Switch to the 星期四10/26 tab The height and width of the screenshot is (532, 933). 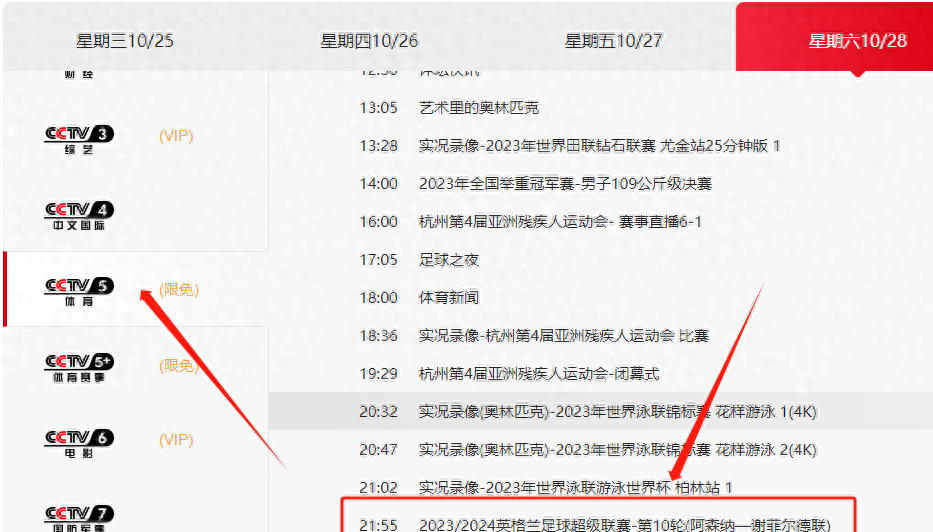click(369, 41)
